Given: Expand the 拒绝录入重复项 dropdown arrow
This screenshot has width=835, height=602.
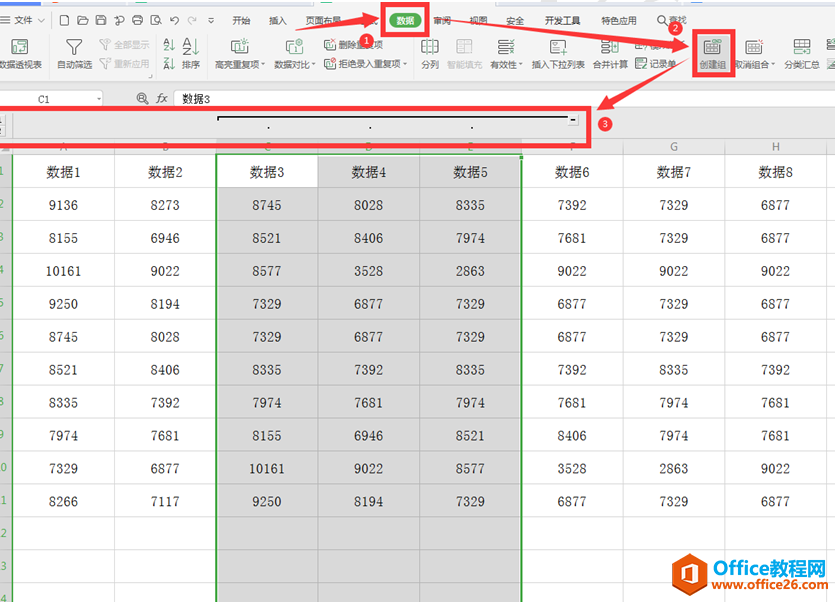Looking at the screenshot, I should (x=405, y=64).
